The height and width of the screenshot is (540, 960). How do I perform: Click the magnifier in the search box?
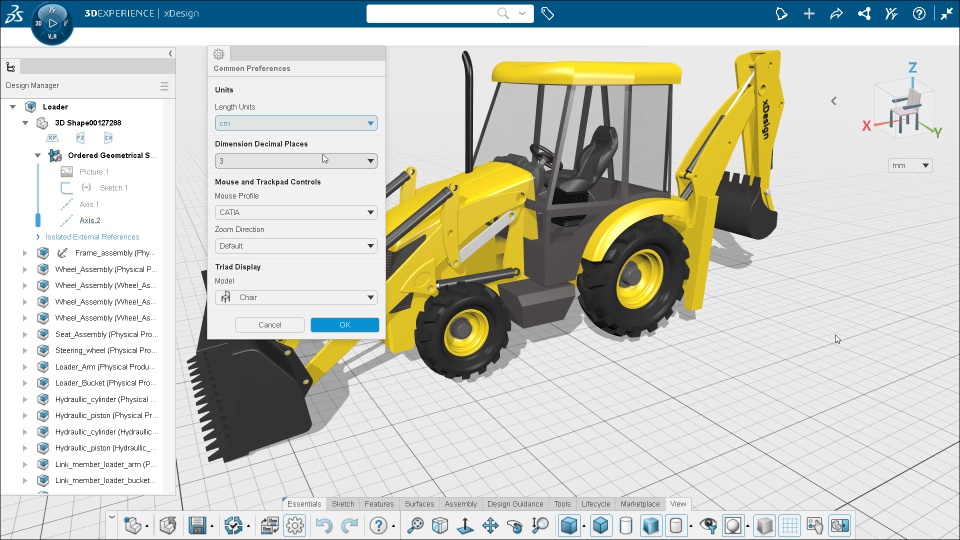(x=503, y=13)
